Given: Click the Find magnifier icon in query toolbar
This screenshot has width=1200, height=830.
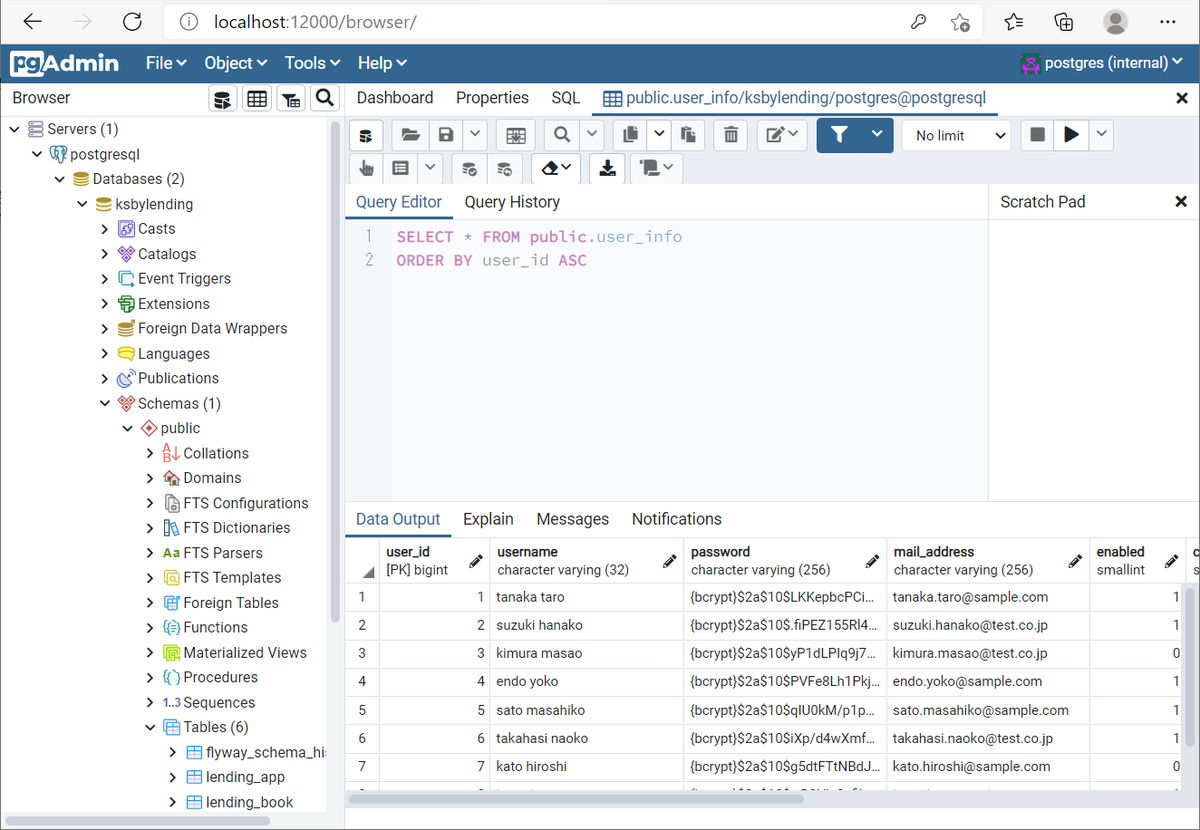Looking at the screenshot, I should [562, 135].
